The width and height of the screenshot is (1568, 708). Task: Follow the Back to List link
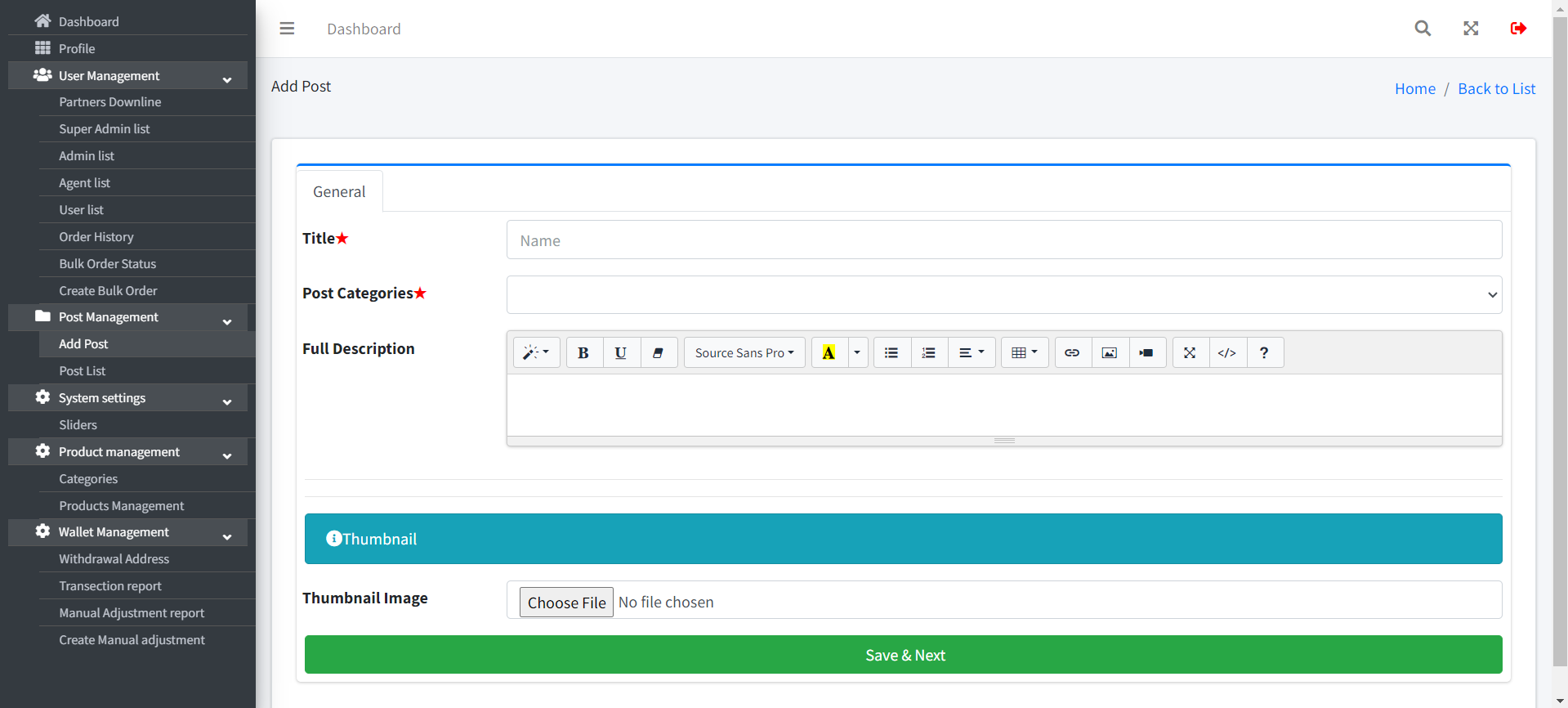(x=1496, y=89)
